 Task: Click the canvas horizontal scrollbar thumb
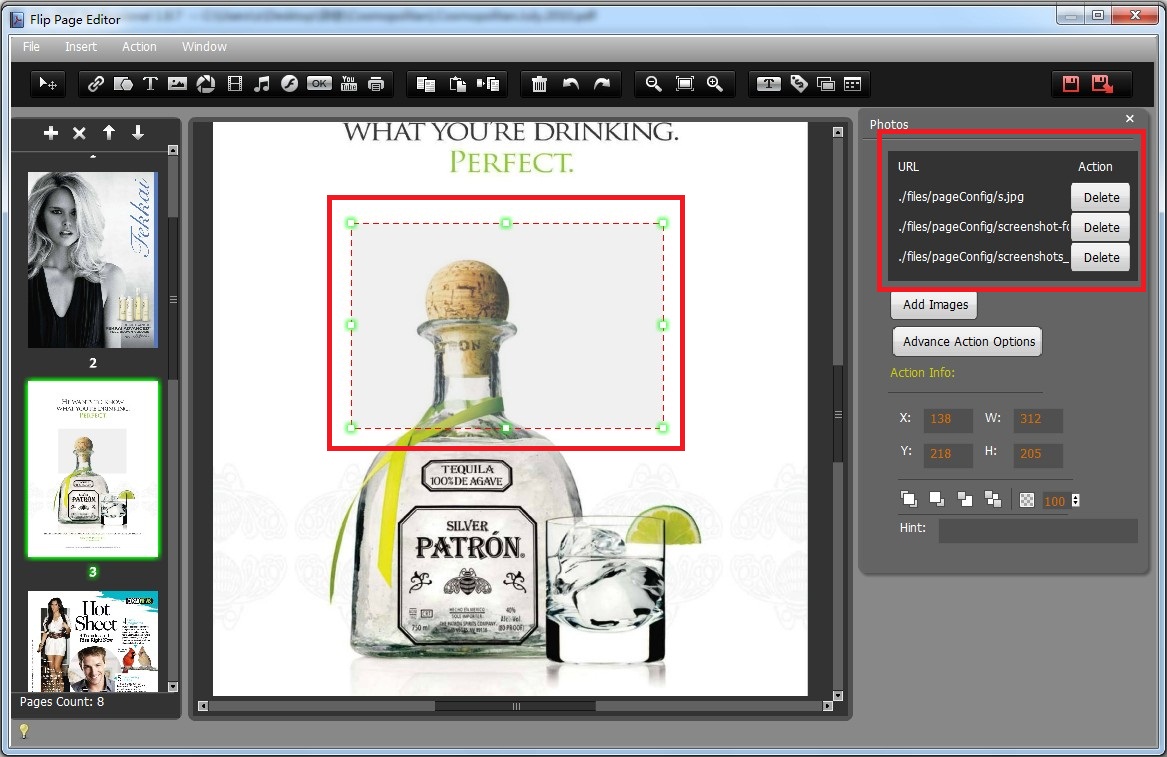point(515,706)
